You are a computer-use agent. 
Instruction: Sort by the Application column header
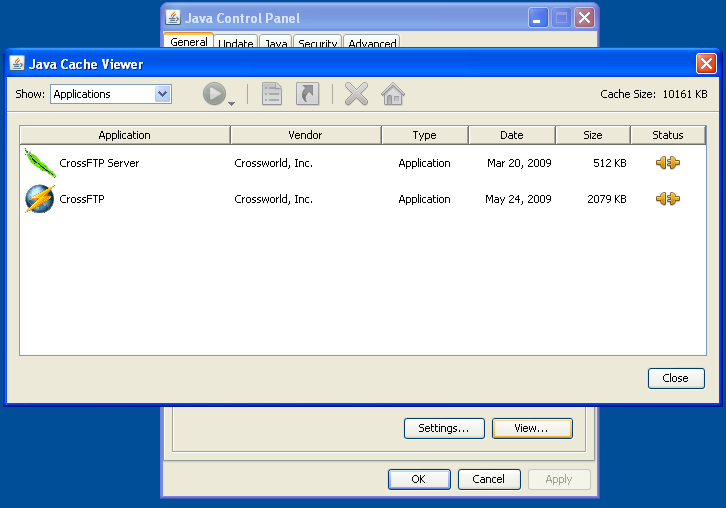point(125,135)
